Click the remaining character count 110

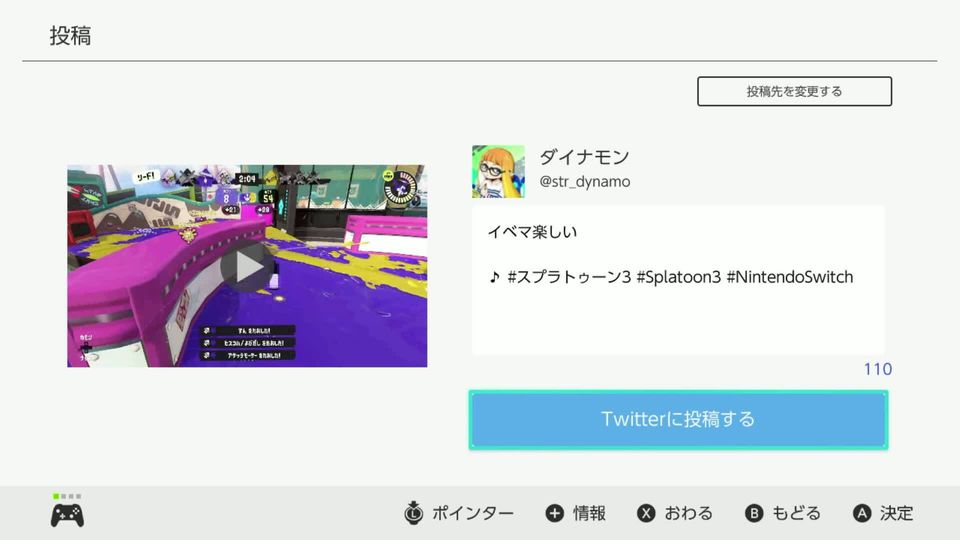click(876, 369)
